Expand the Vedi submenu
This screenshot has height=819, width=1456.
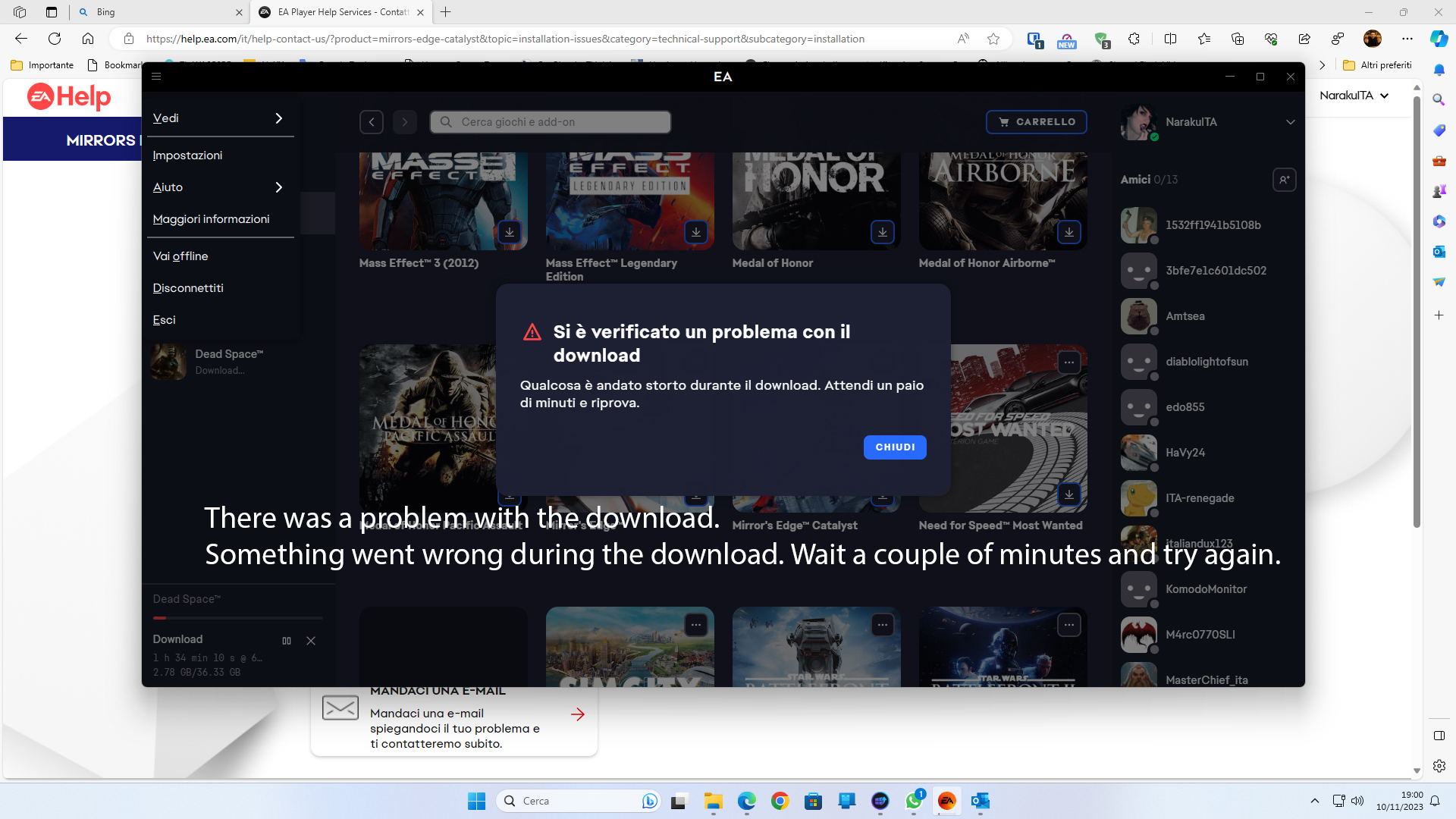click(x=219, y=118)
